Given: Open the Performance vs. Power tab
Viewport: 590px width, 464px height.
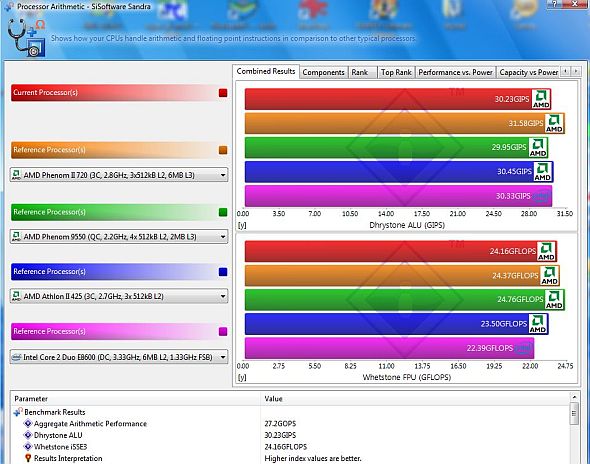Looking at the screenshot, I should 455,72.
